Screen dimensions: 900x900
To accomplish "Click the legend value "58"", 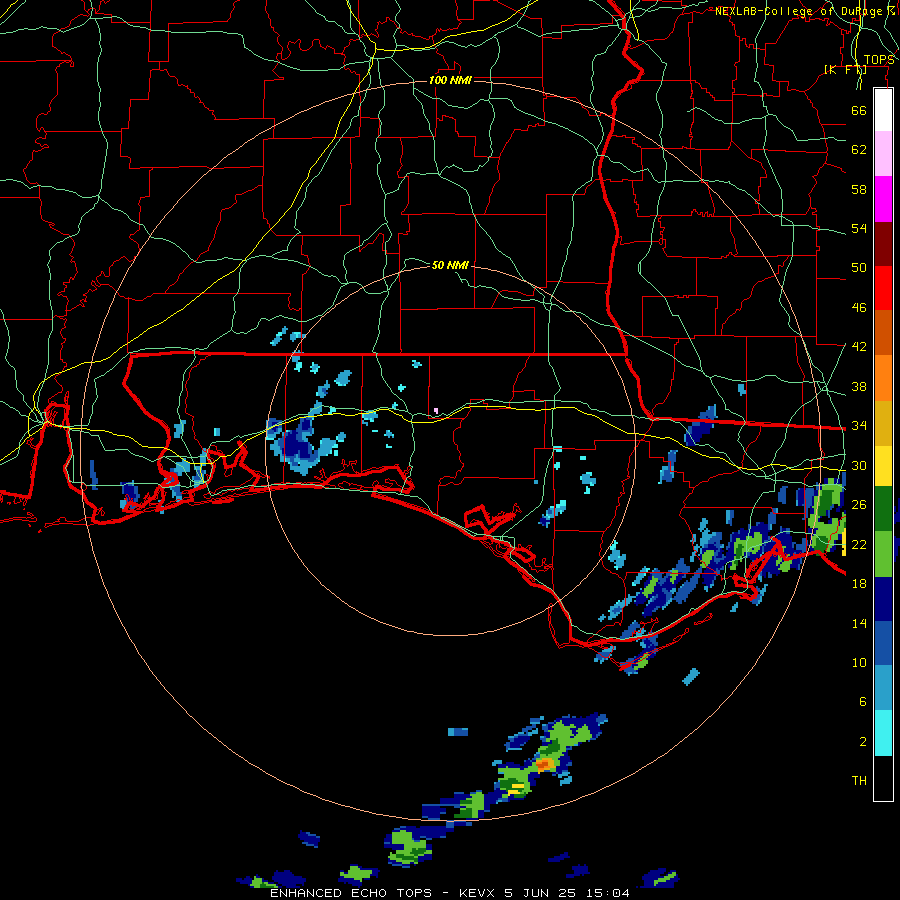I will (859, 189).
